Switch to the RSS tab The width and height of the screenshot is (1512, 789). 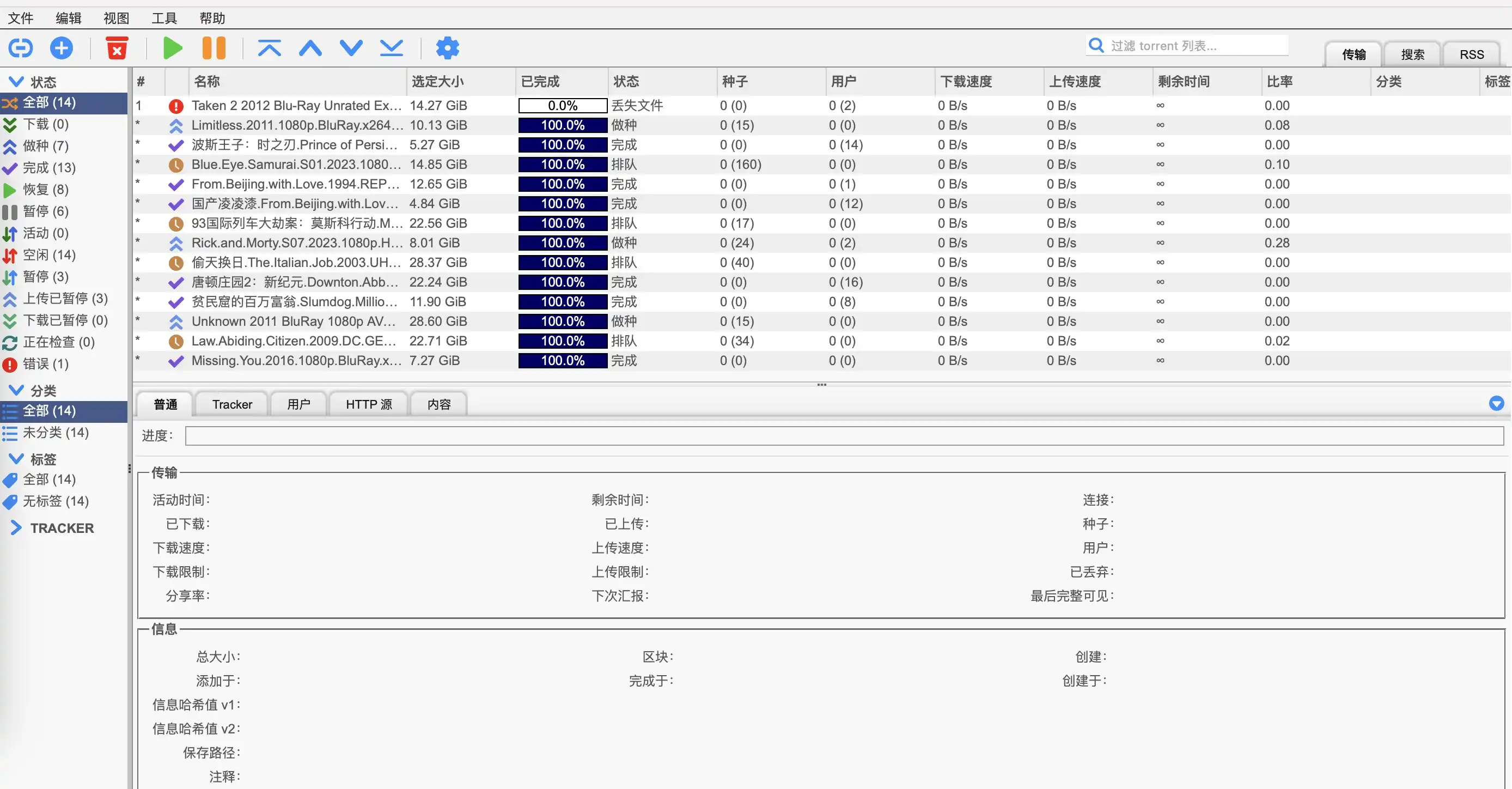[1471, 54]
